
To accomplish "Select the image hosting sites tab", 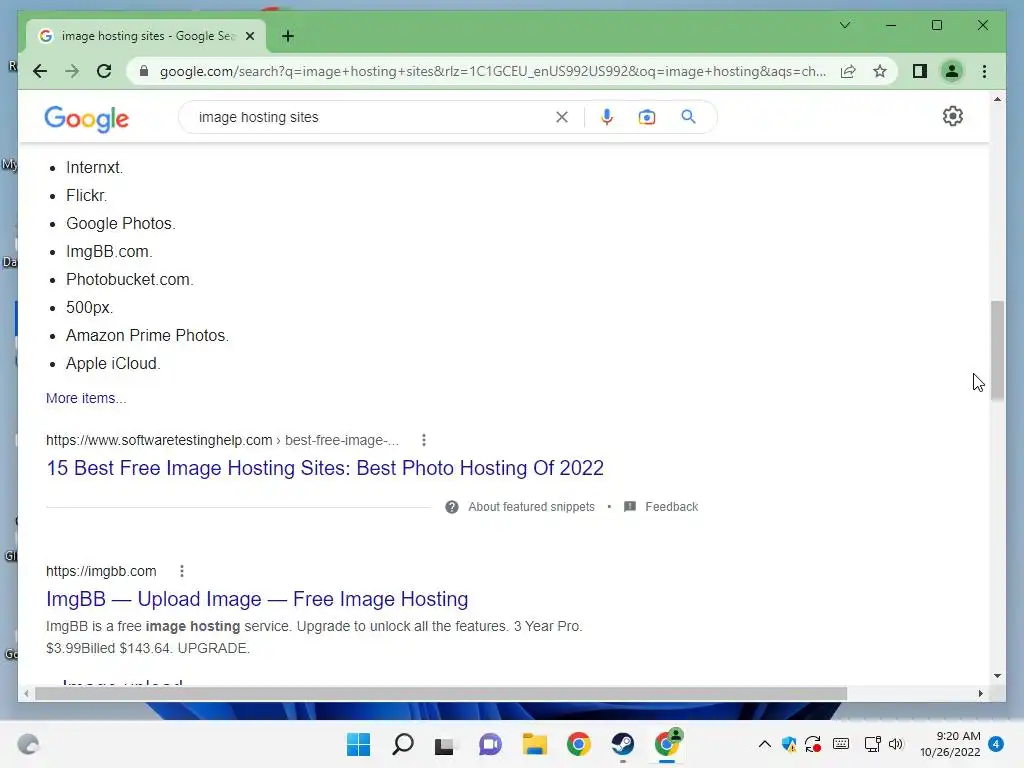I will tap(146, 36).
